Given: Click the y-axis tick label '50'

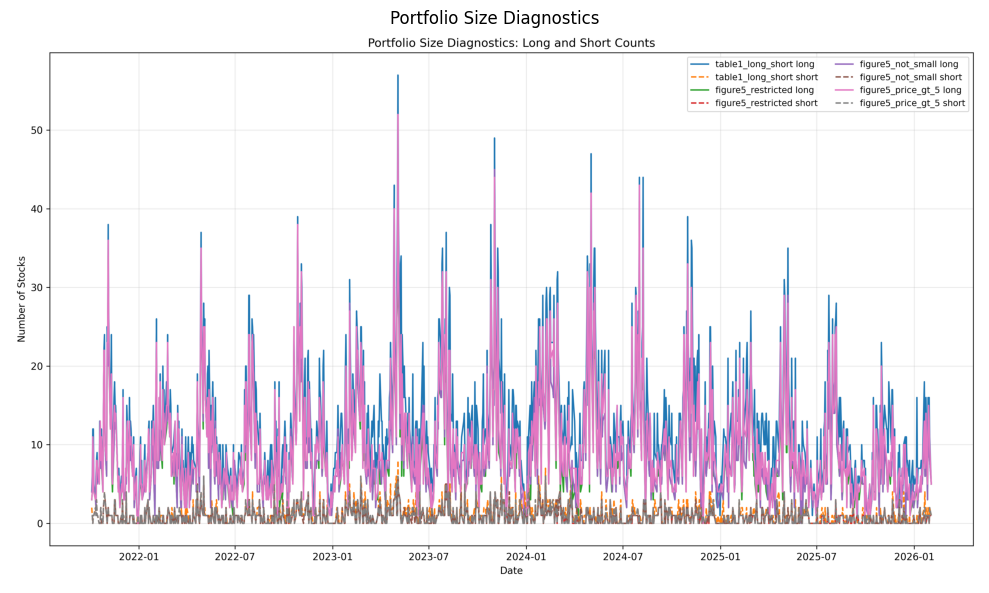Looking at the screenshot, I should 37,131.
